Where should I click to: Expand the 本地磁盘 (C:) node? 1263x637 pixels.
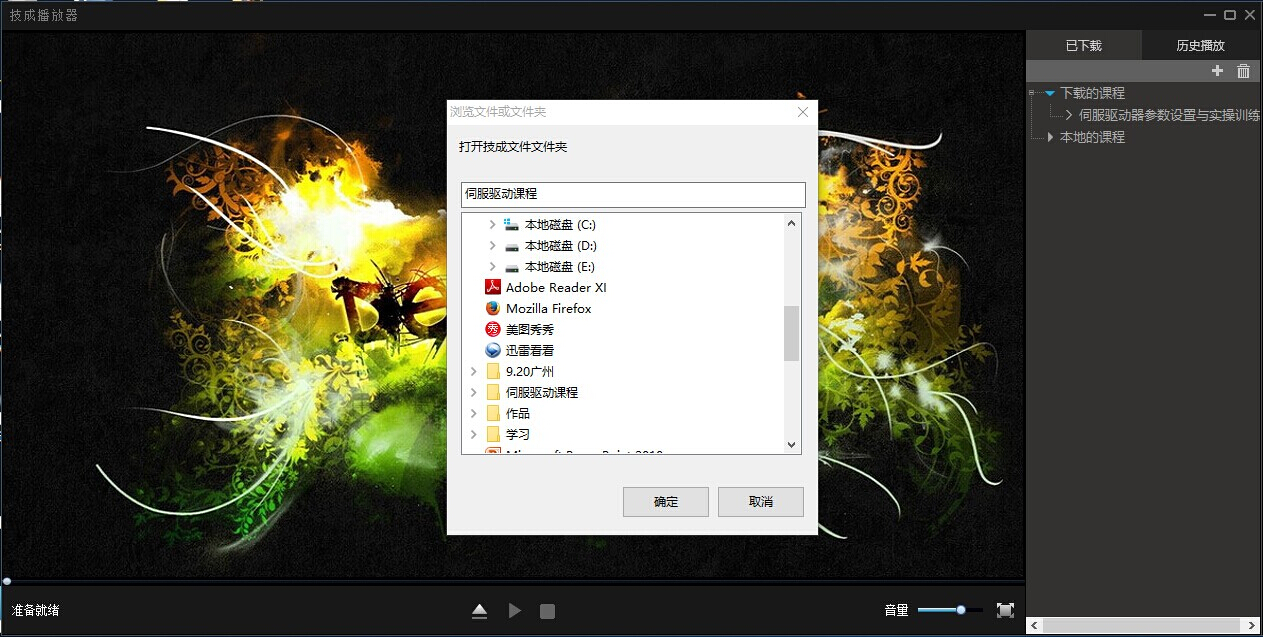[492, 225]
